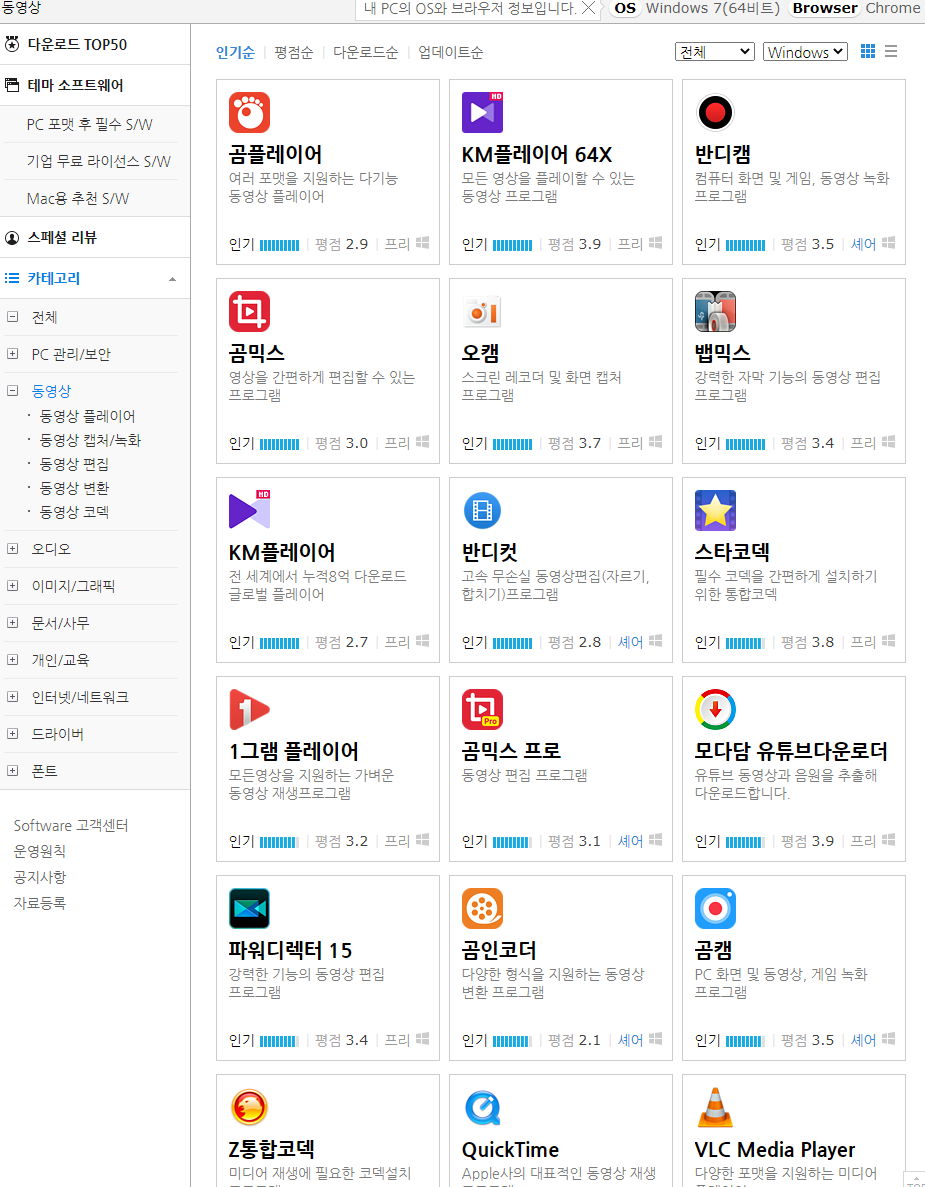This screenshot has width=925, height=1187.
Task: Open the 곰캠 blue record icon
Action: click(x=715, y=908)
